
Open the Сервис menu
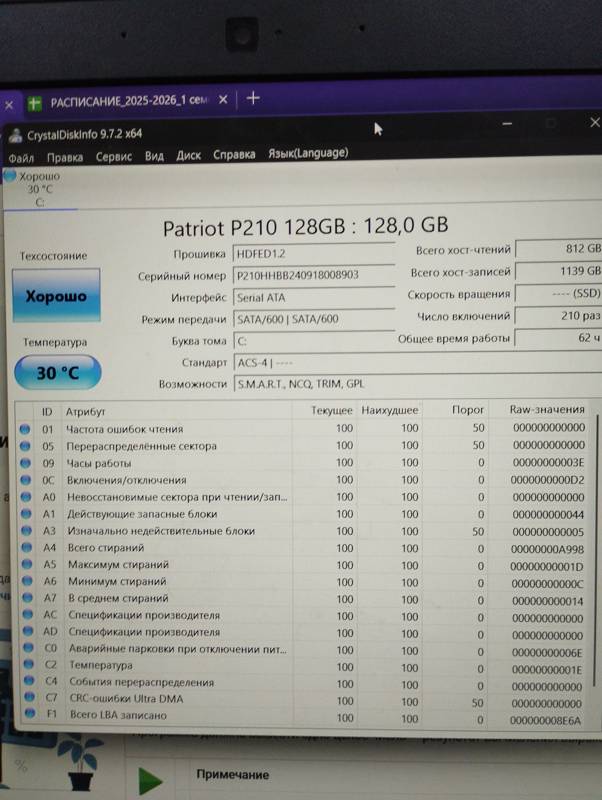click(x=114, y=156)
